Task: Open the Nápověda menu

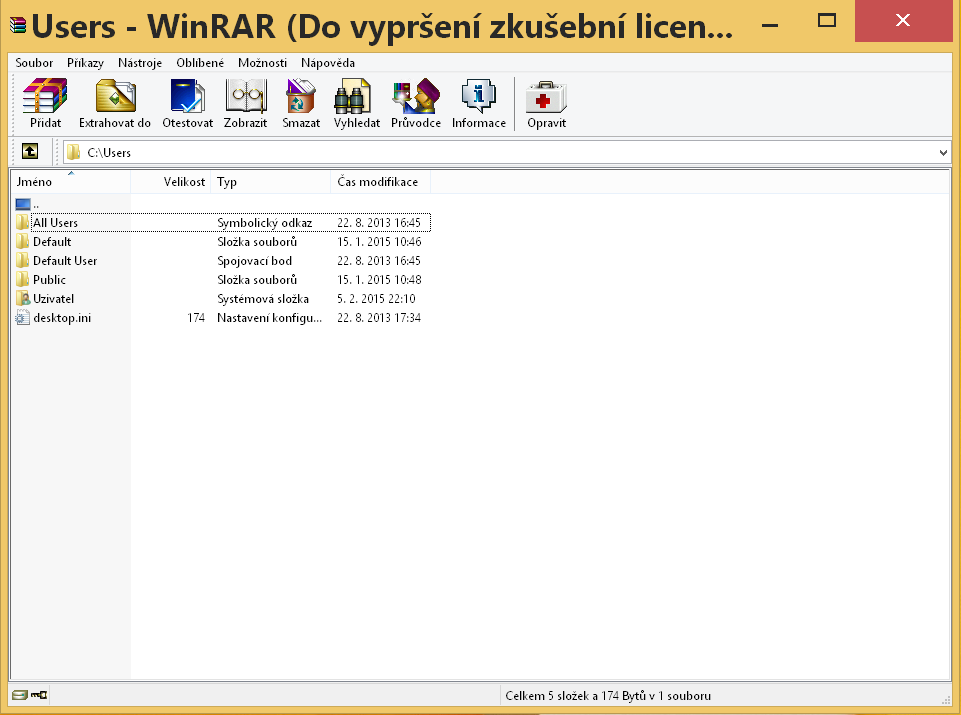Action: 328,62
